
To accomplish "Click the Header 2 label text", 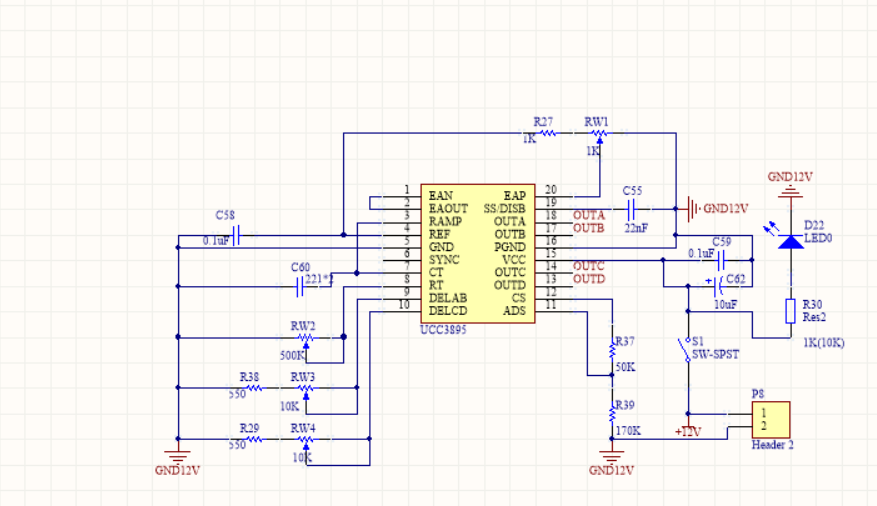I will coord(772,445).
